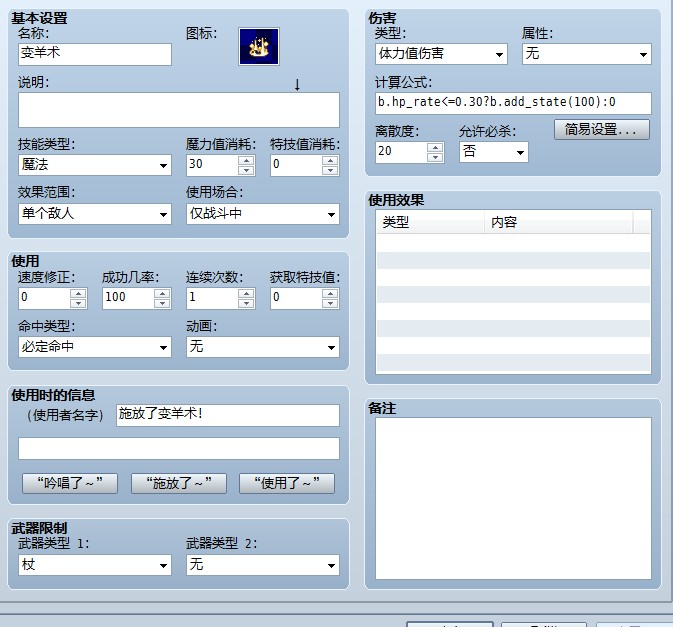Click the first empty row in 使用效果 list

513,243
